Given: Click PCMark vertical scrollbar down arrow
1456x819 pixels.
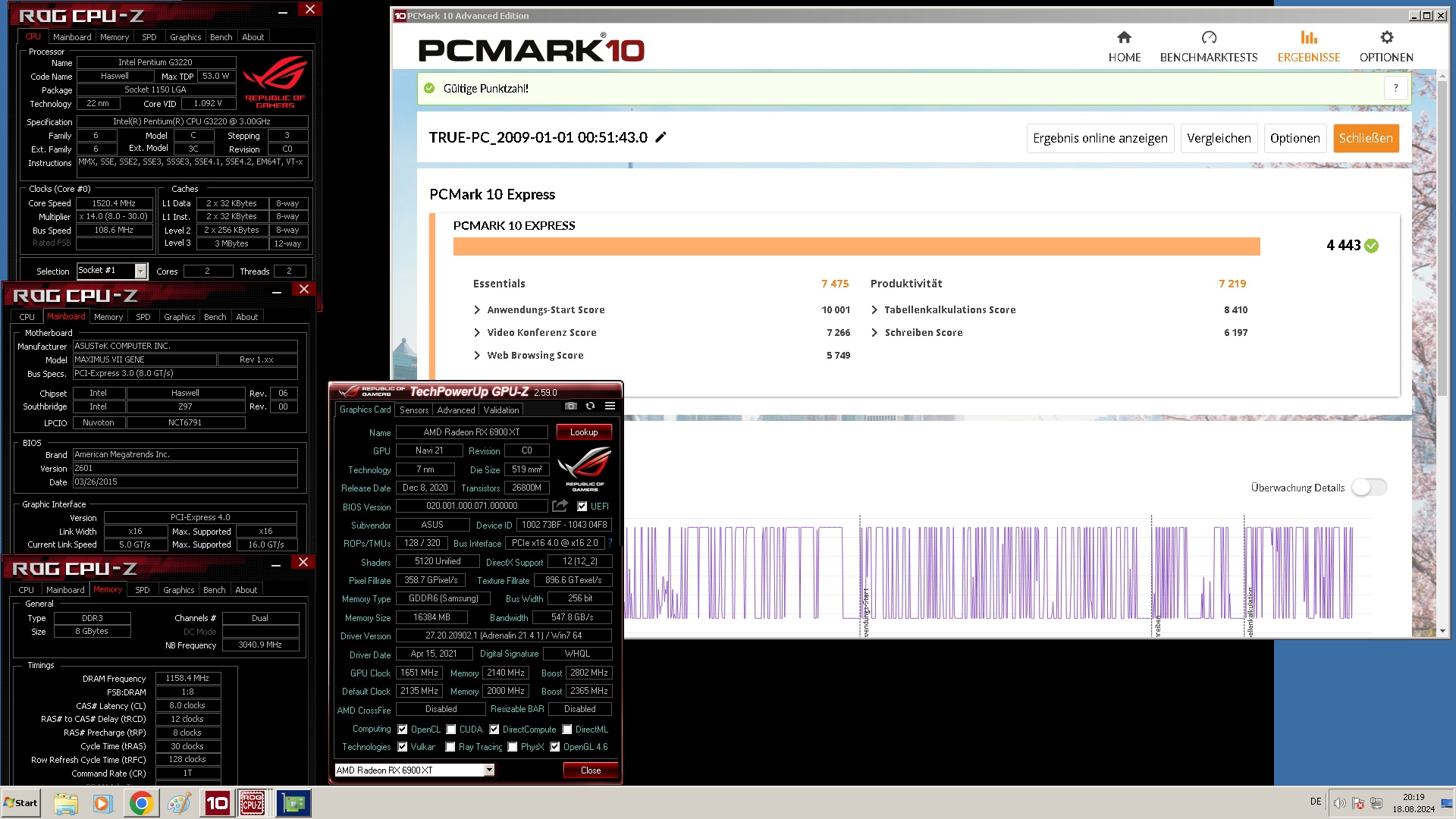Looking at the screenshot, I should click(x=1442, y=631).
